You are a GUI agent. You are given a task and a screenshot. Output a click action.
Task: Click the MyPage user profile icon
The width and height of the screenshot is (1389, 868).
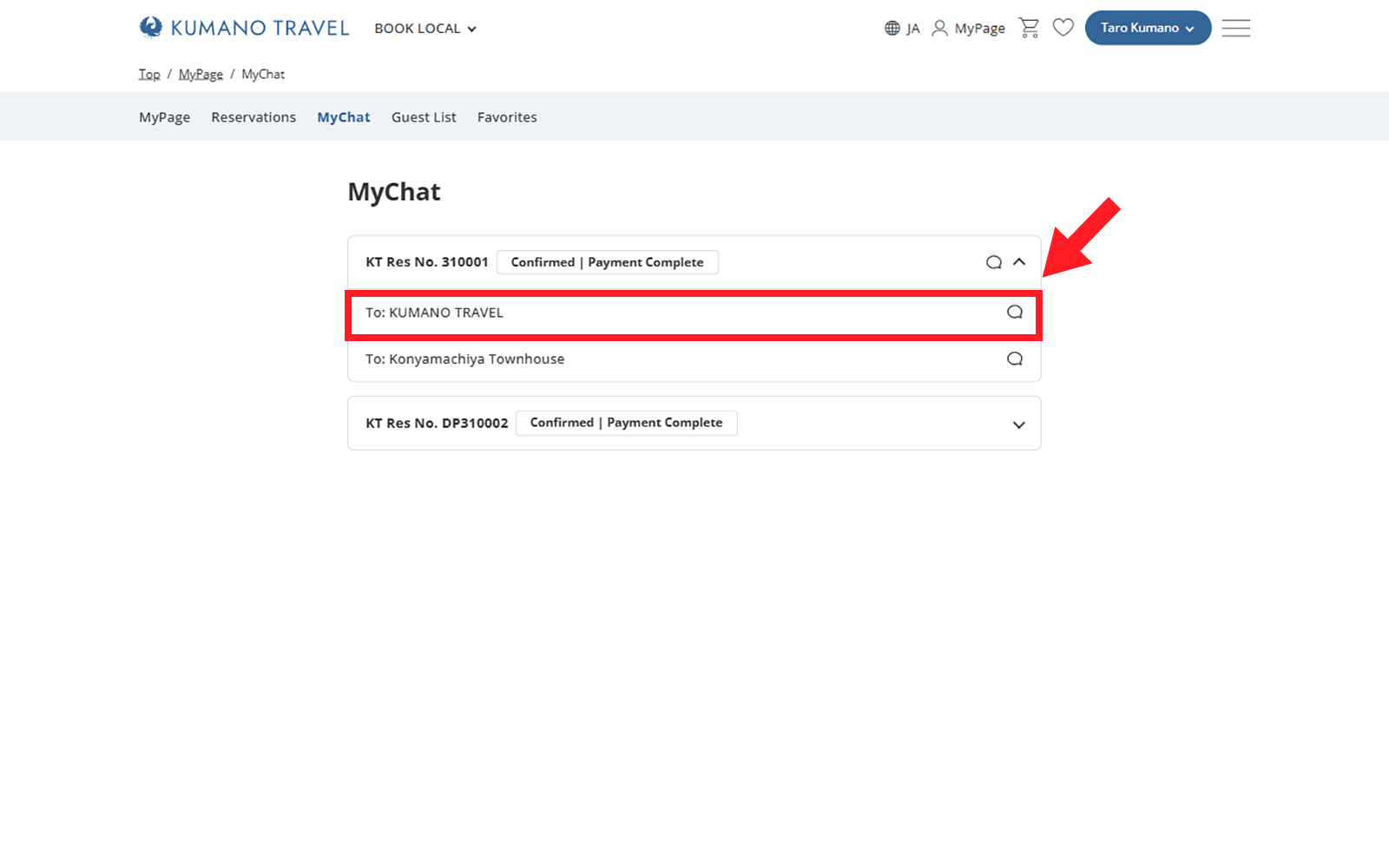click(x=939, y=29)
